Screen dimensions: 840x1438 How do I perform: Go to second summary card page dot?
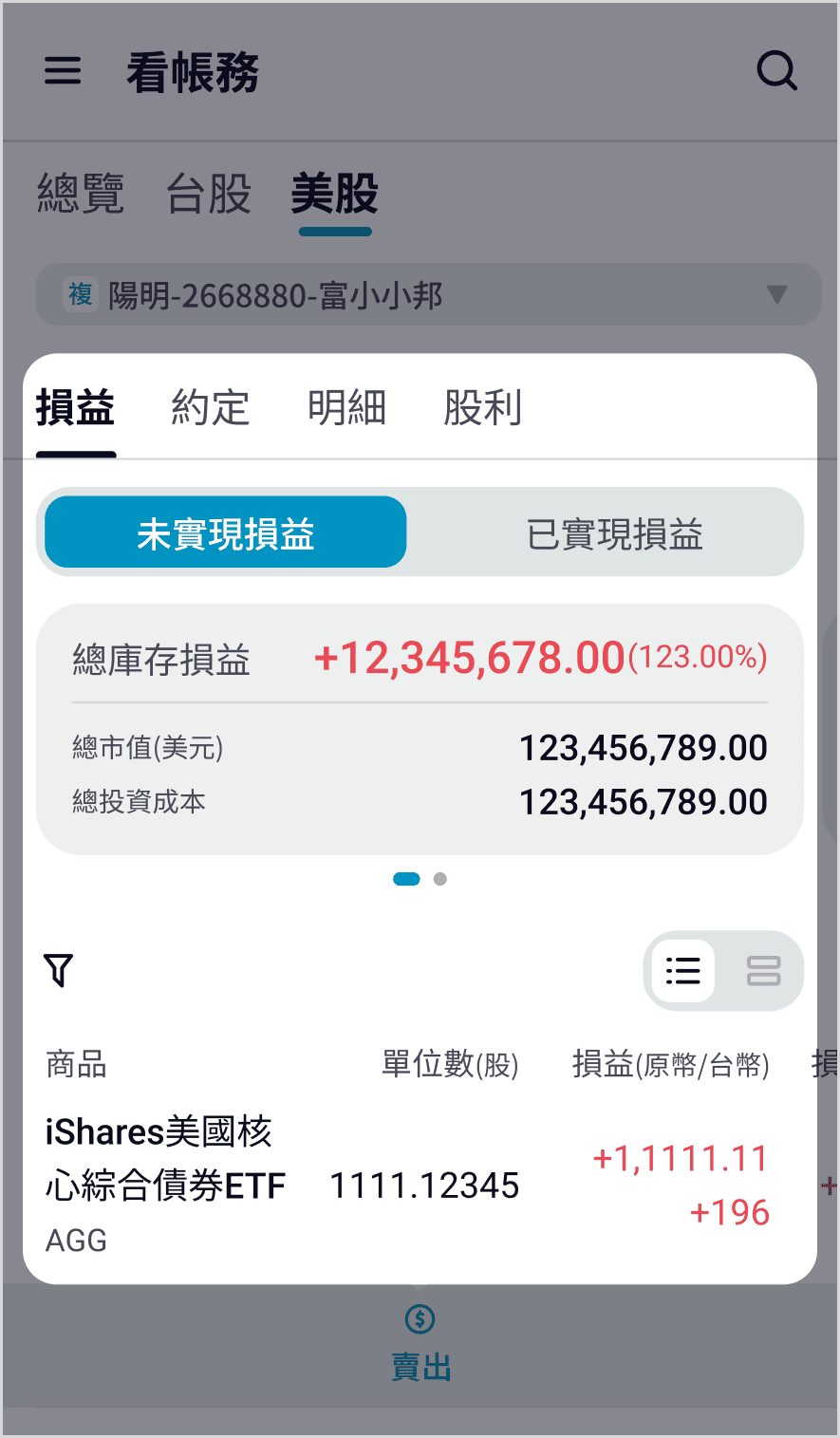(439, 879)
